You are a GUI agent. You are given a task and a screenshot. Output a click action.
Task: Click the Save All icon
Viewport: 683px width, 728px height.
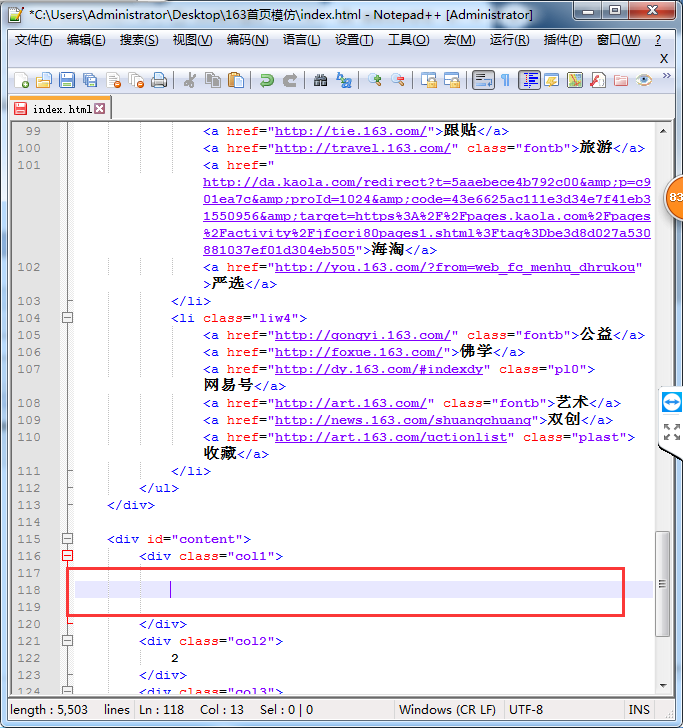pyautogui.click(x=90, y=80)
